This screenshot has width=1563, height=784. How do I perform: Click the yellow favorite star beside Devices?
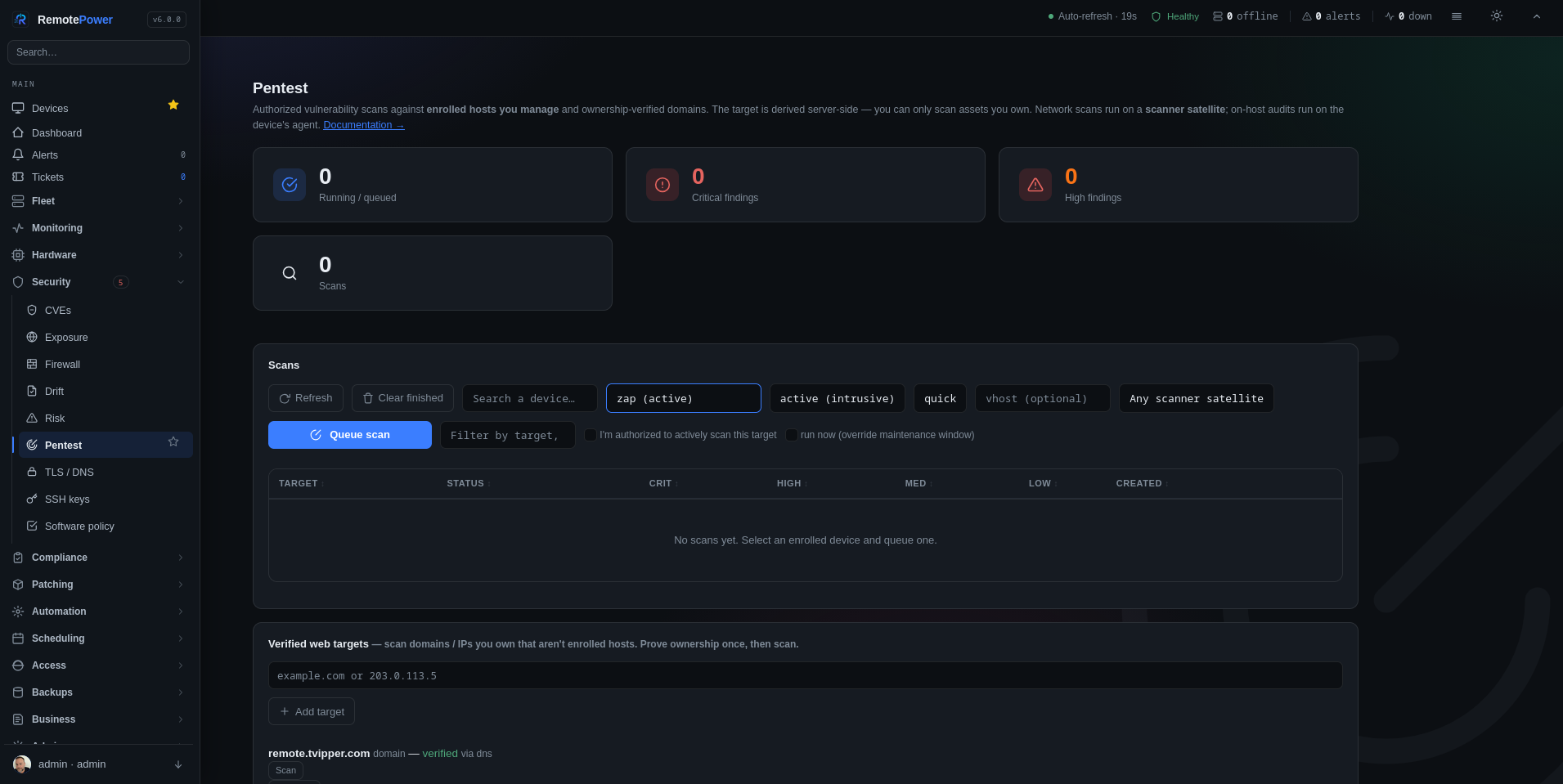click(173, 105)
